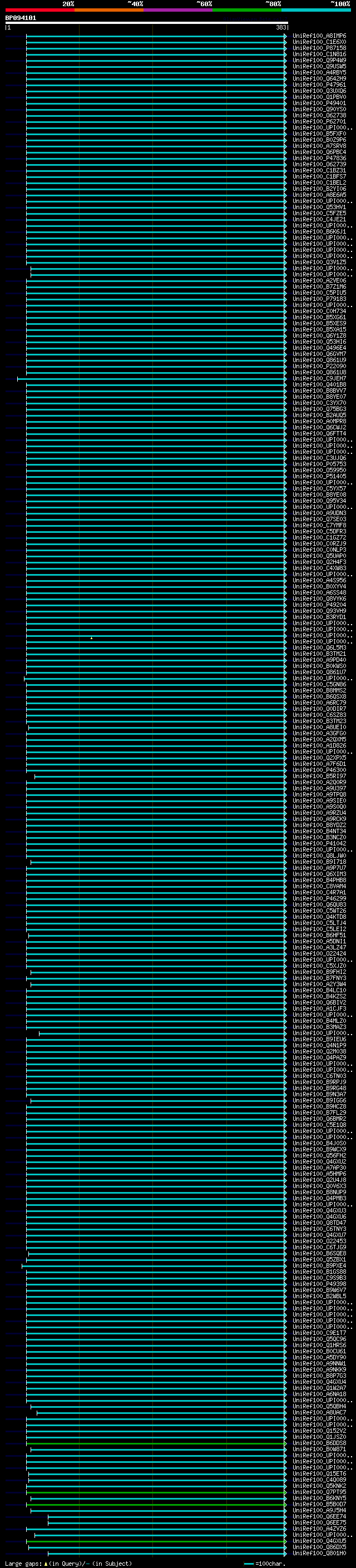The width and height of the screenshot is (356, 1568).
Task: Select hit label UniRef100_A7SRV8
Action: coord(319,146)
